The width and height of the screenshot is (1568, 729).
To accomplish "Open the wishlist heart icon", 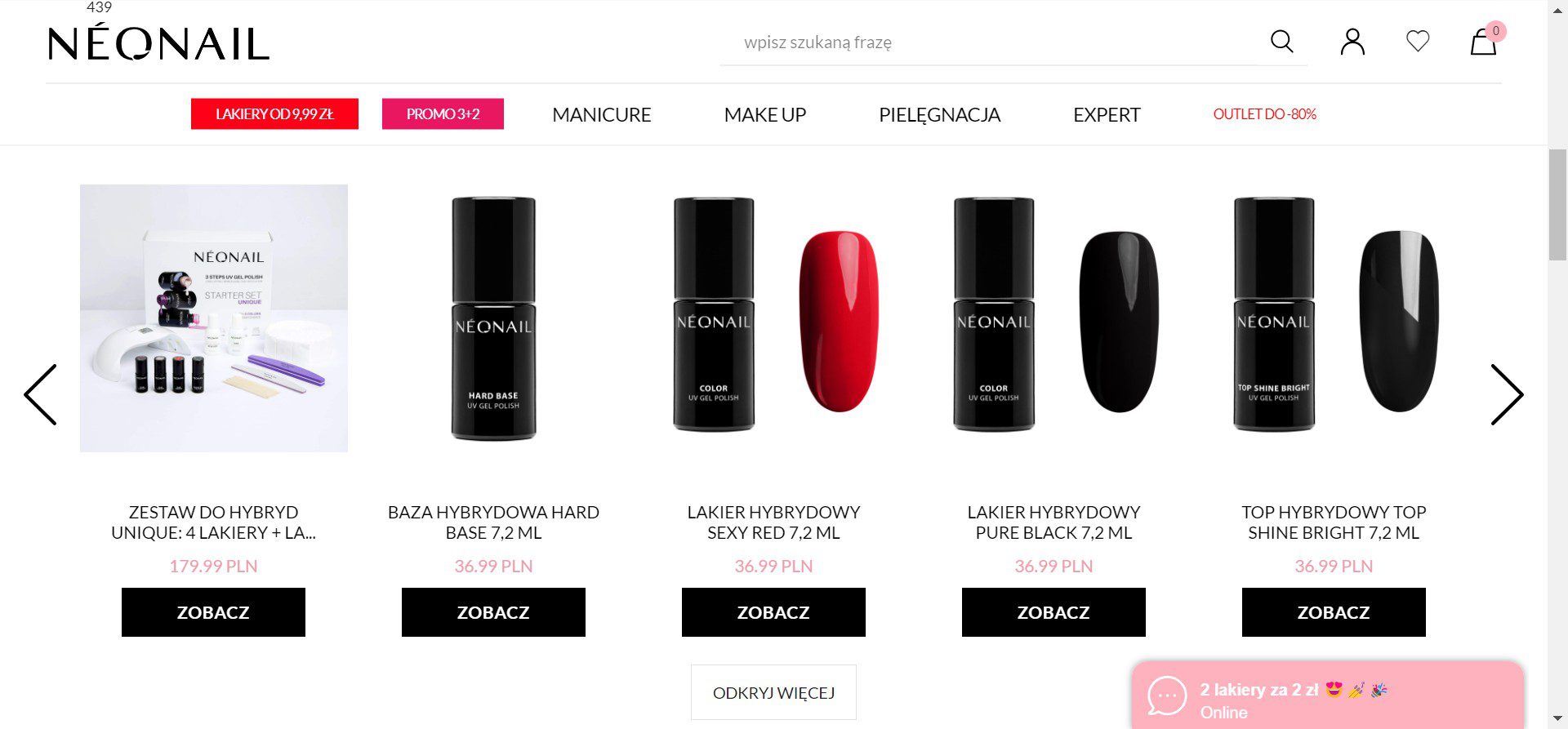I will [1418, 41].
